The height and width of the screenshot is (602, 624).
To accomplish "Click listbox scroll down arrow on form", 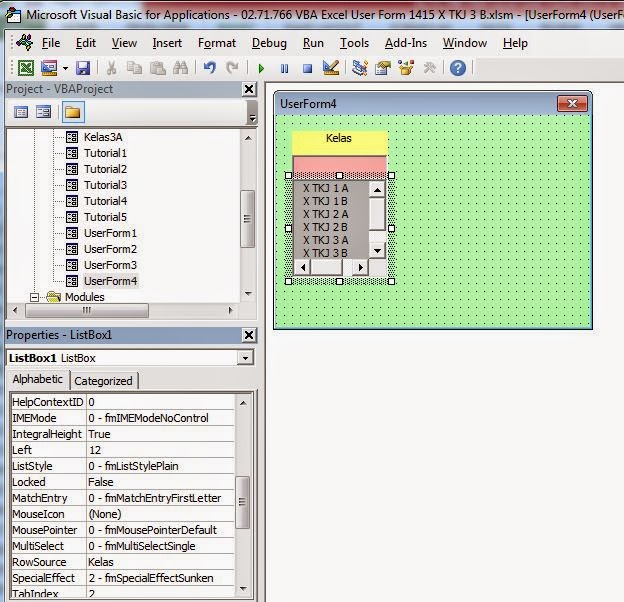I will [377, 251].
